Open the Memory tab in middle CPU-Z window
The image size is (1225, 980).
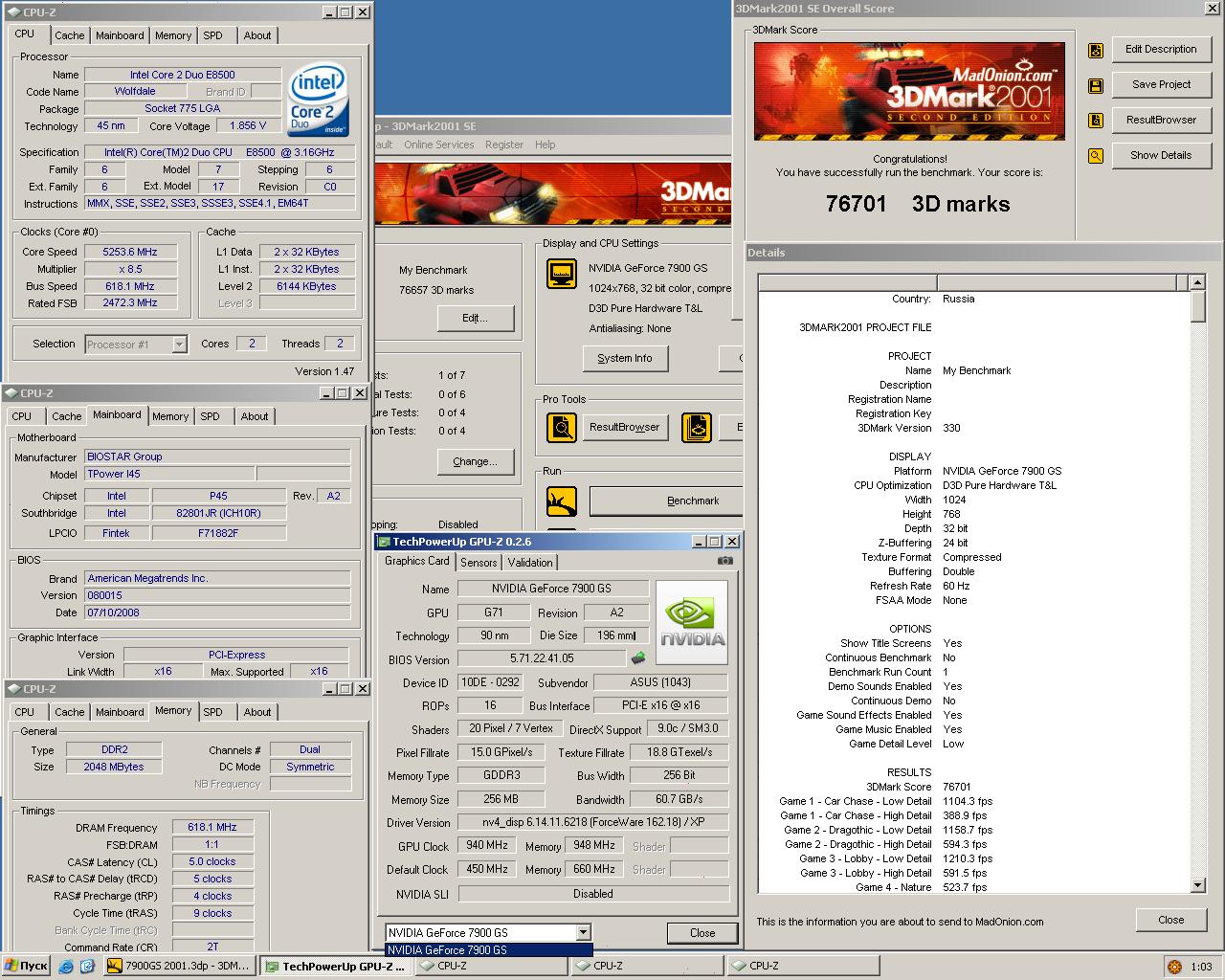(x=170, y=416)
